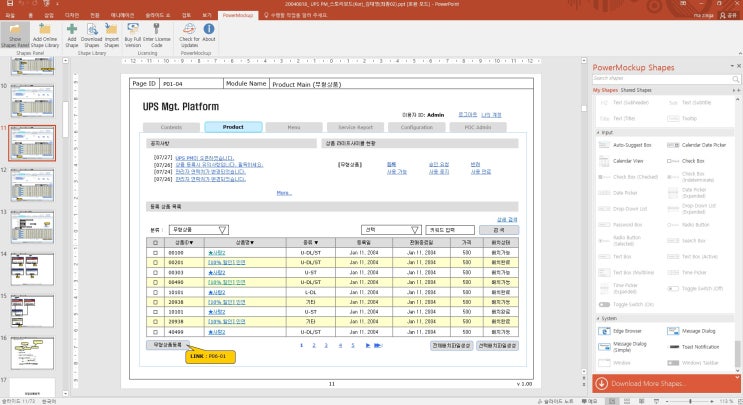This screenshot has height=405, width=743.
Task: Select slide 14 thumbnail
Action: (x=32, y=269)
